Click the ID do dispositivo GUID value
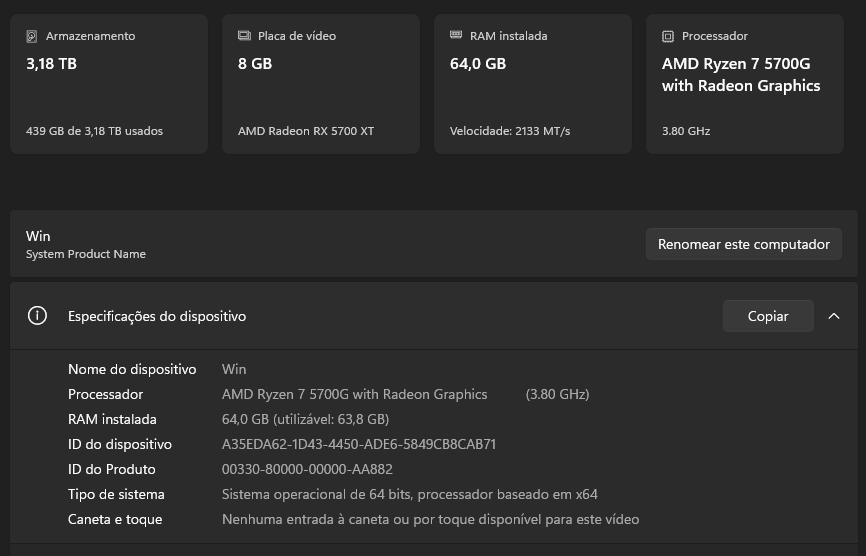The image size is (866, 556). click(x=359, y=444)
